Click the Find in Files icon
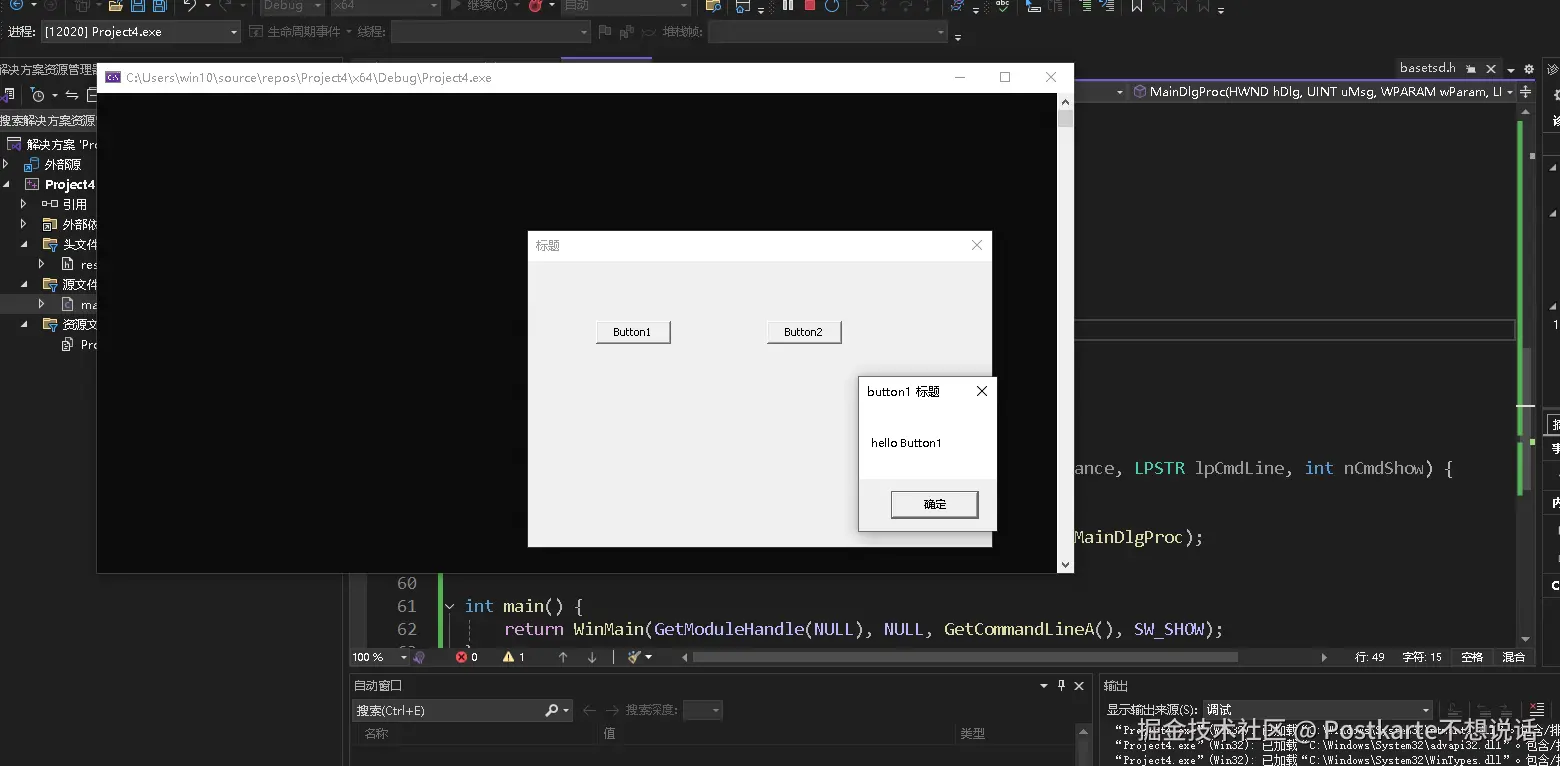 click(713, 6)
